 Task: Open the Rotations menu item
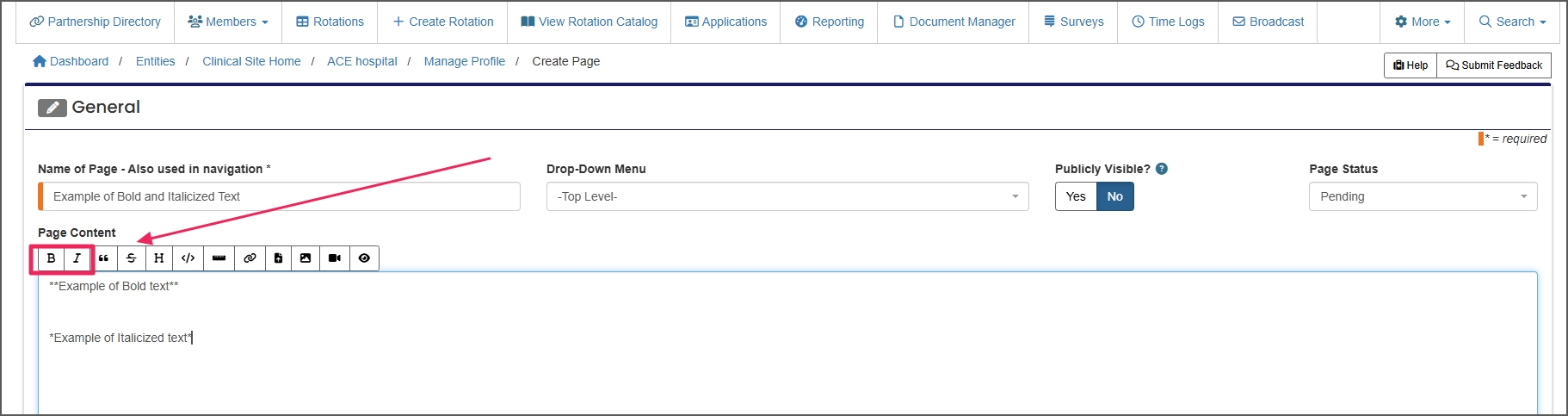[x=330, y=22]
